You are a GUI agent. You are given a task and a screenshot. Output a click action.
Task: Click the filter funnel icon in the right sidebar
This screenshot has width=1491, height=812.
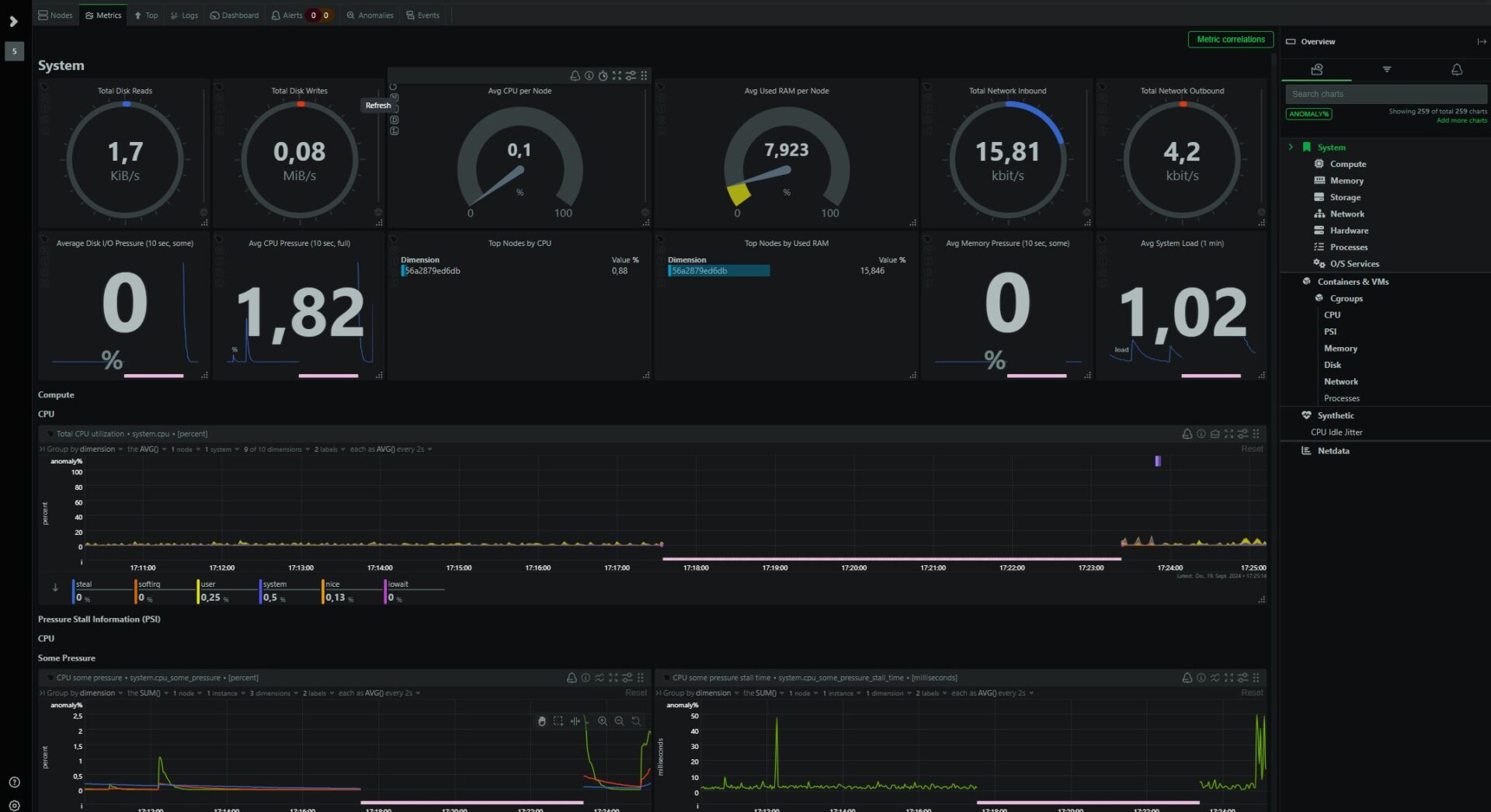click(1387, 70)
